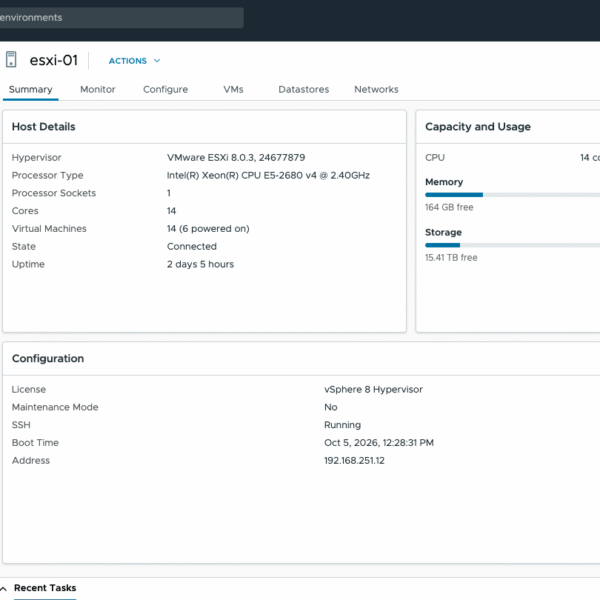Click the Processor Type label
This screenshot has height=600, width=600.
[x=47, y=175]
